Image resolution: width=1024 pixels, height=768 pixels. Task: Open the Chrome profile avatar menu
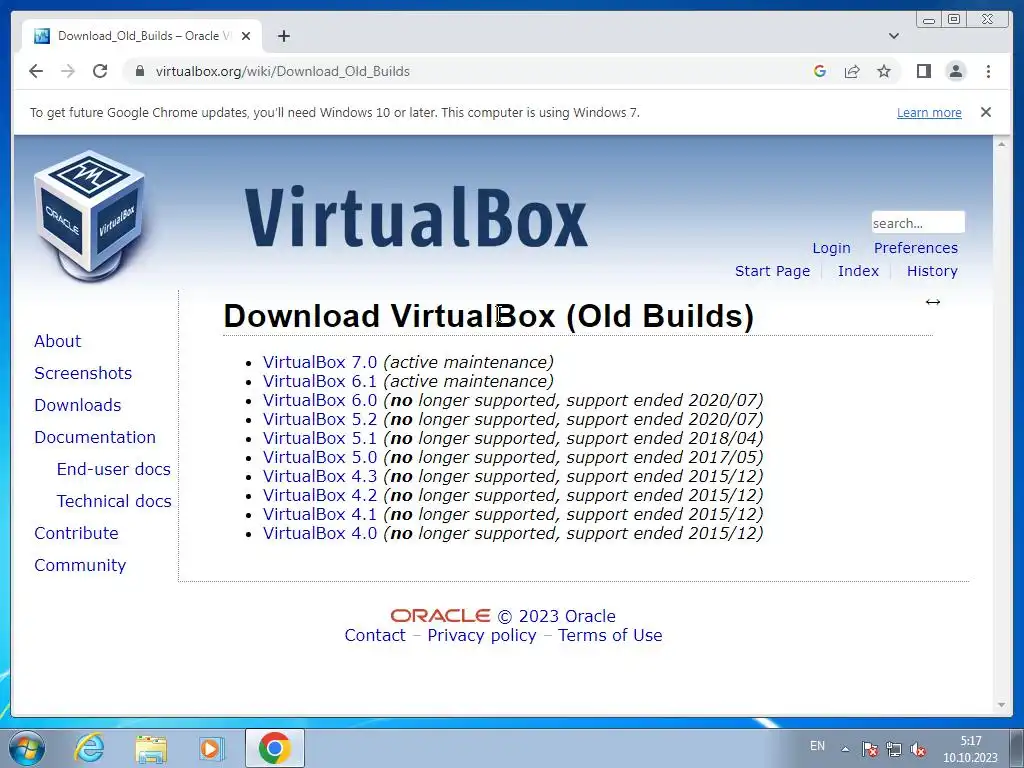pyautogui.click(x=956, y=71)
